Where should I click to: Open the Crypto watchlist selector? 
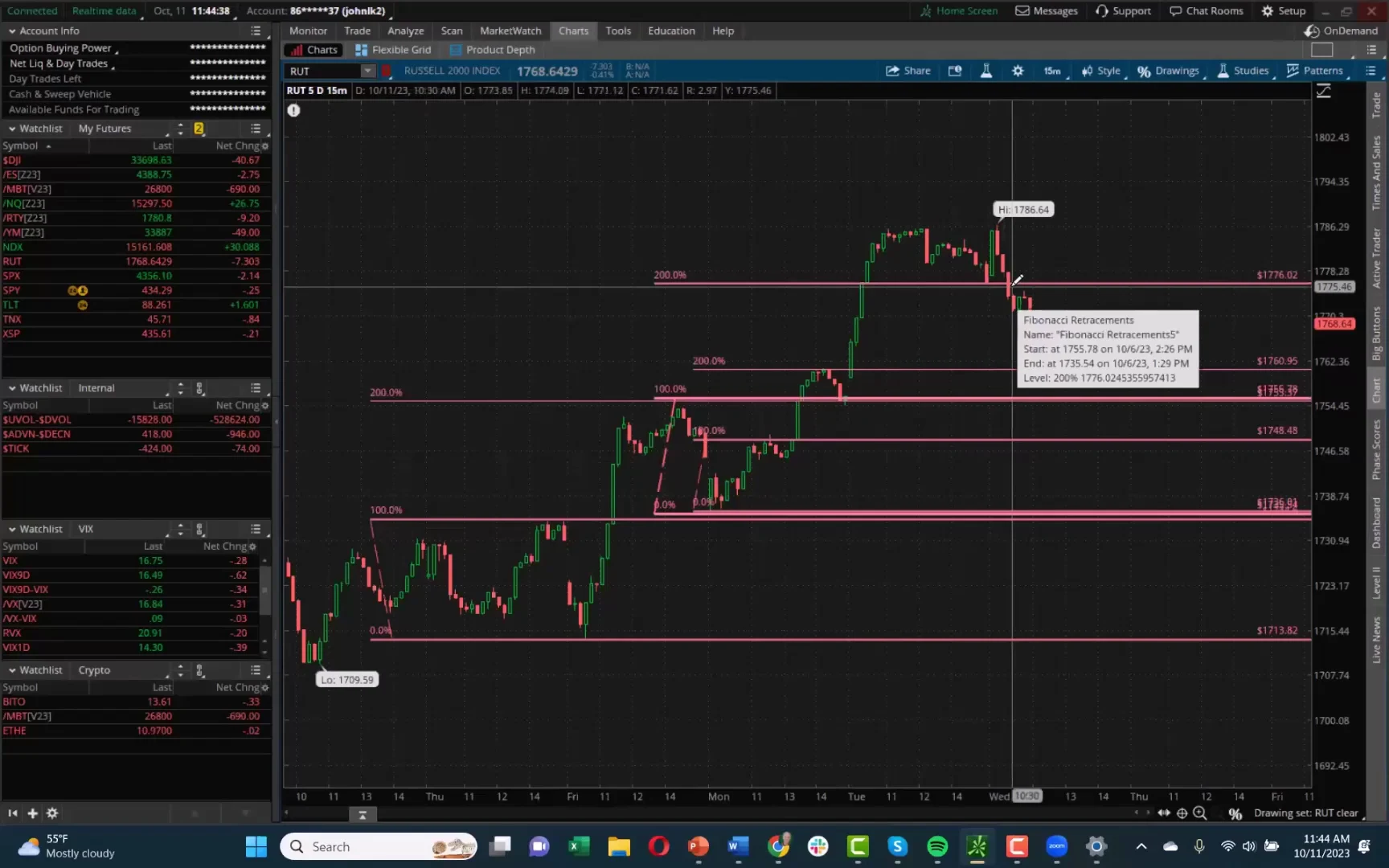pyautogui.click(x=95, y=670)
